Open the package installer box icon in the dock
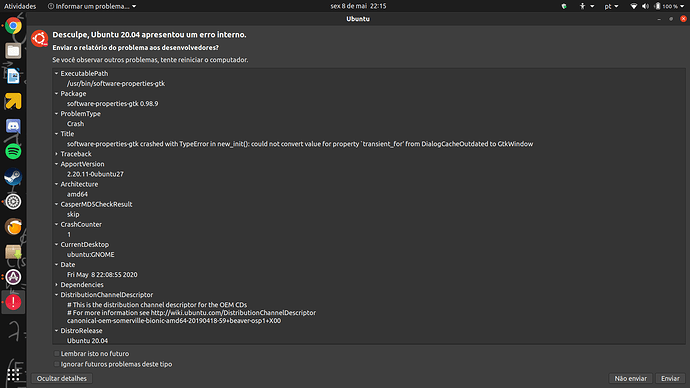 13,252
